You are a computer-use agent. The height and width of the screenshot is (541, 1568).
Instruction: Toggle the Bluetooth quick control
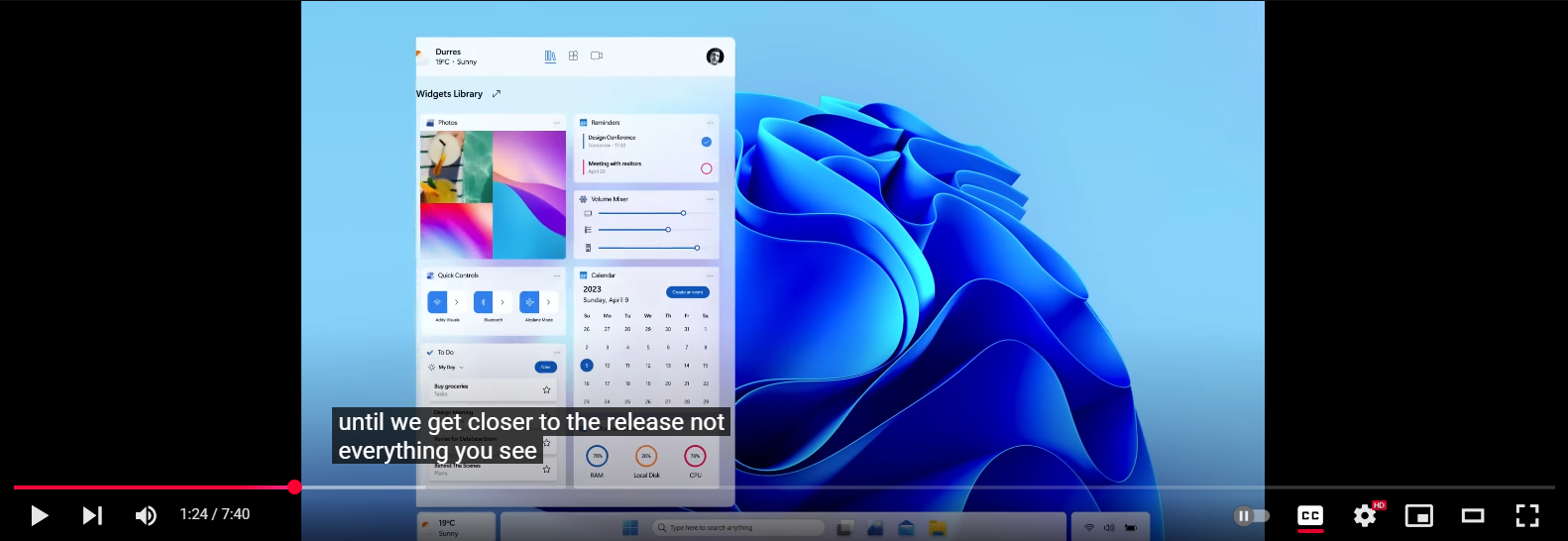(x=483, y=302)
